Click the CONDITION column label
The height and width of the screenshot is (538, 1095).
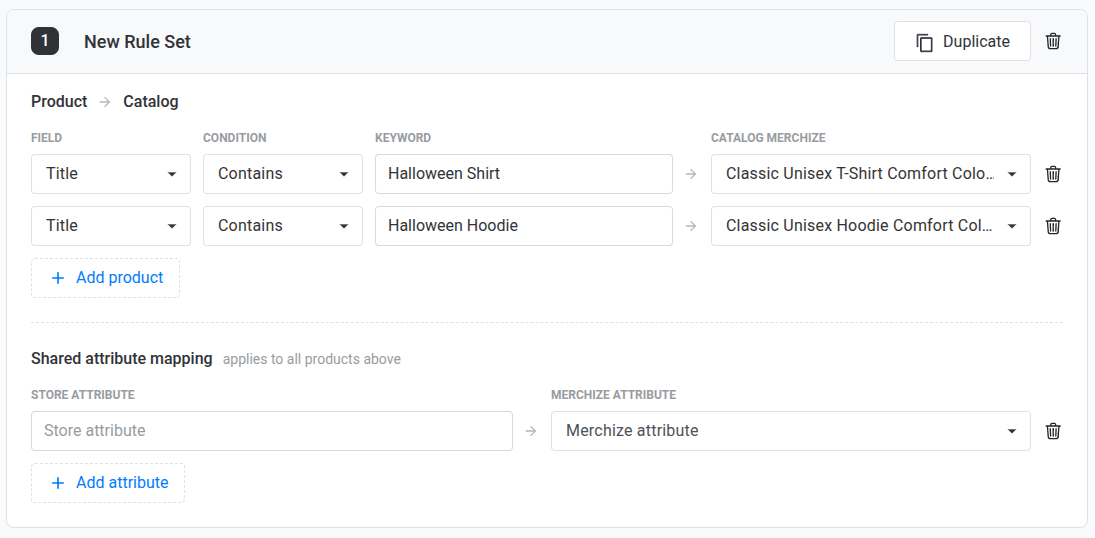point(235,138)
